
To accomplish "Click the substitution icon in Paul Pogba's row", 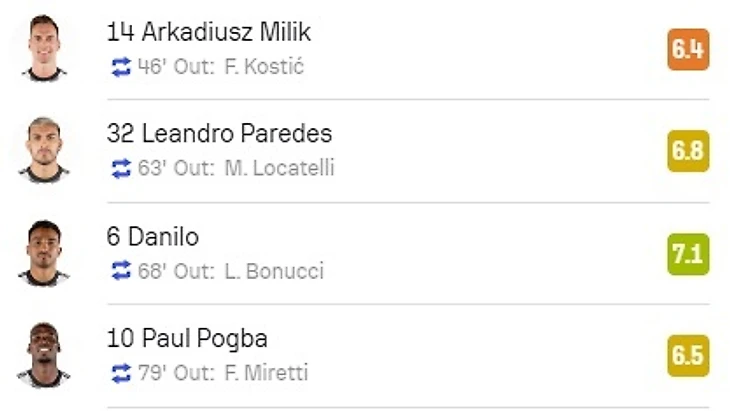I will click(121, 373).
